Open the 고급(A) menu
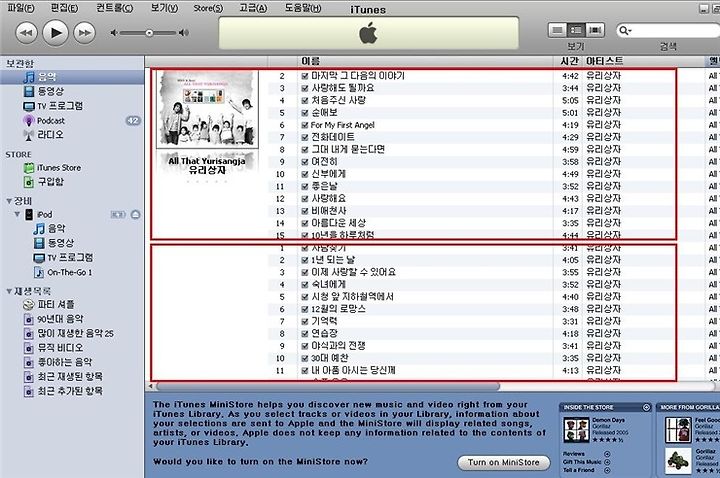This screenshot has height=478, width=720. [253, 8]
